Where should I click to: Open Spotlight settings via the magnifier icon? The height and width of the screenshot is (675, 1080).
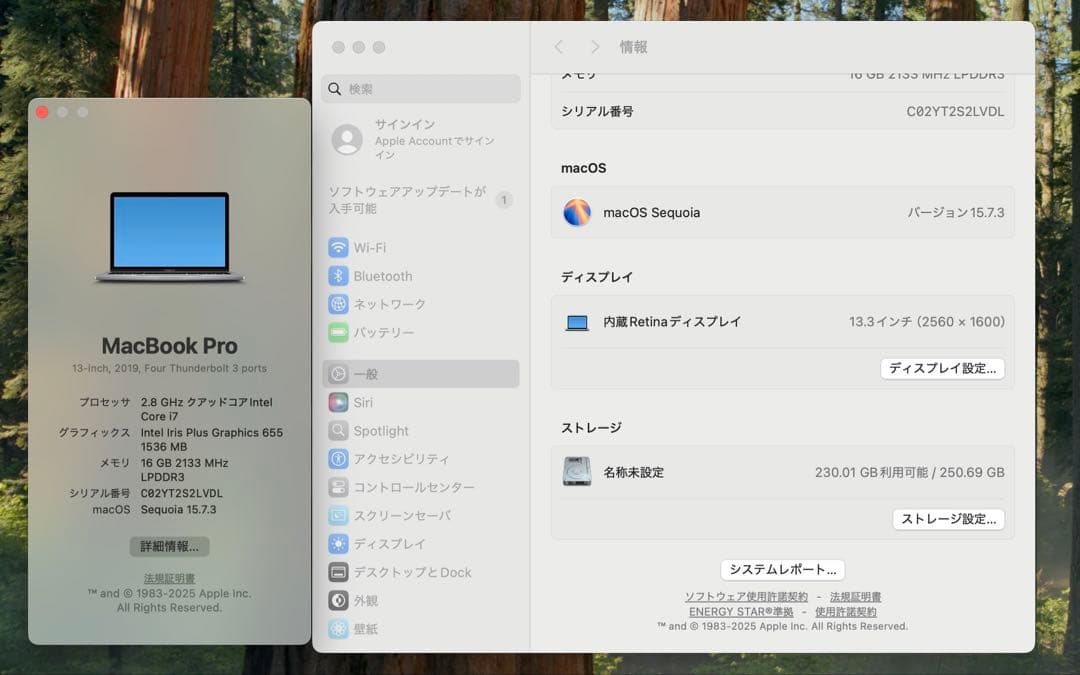pos(338,430)
